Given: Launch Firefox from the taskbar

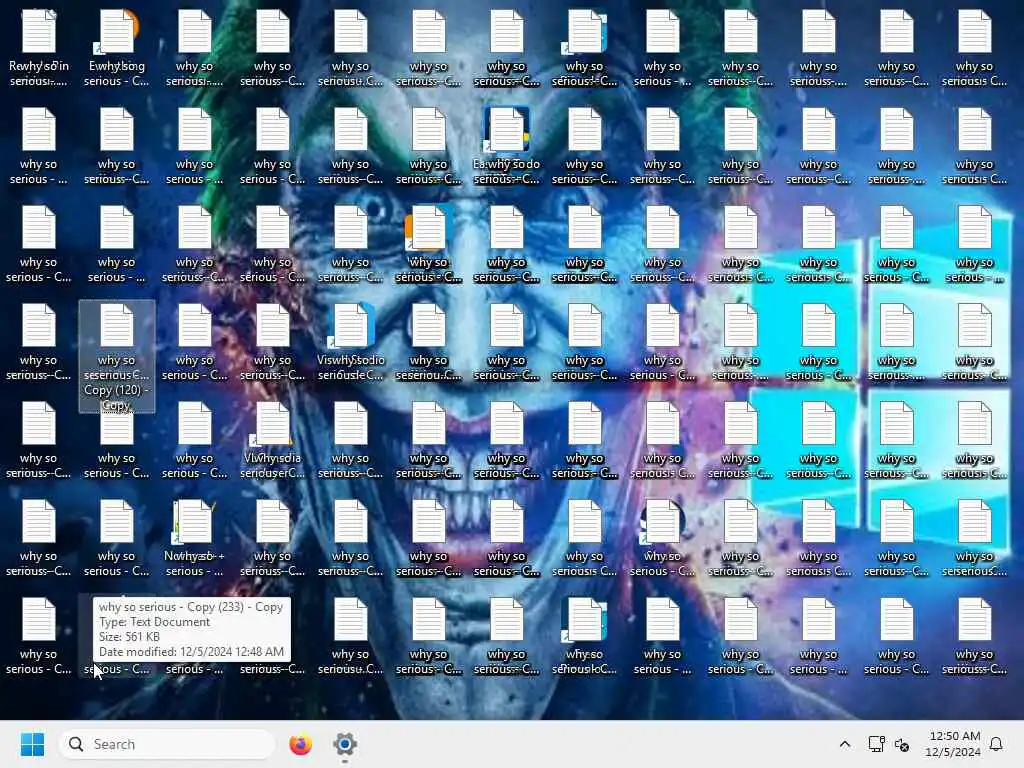Looking at the screenshot, I should click(300, 744).
